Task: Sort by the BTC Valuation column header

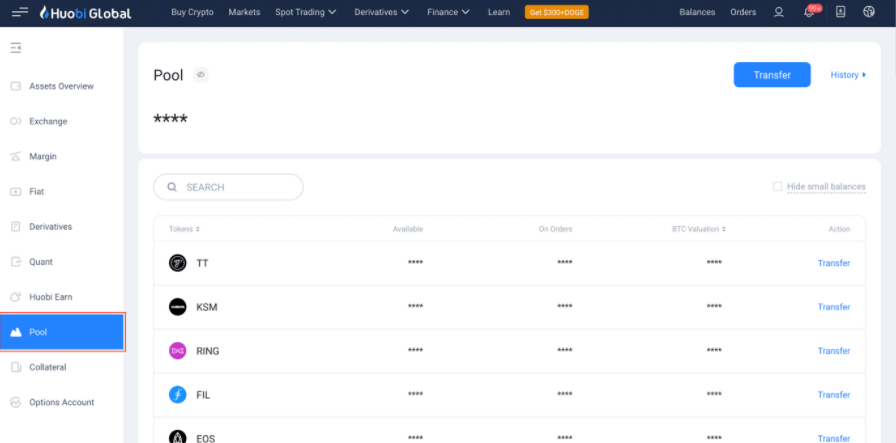Action: [x=699, y=229]
